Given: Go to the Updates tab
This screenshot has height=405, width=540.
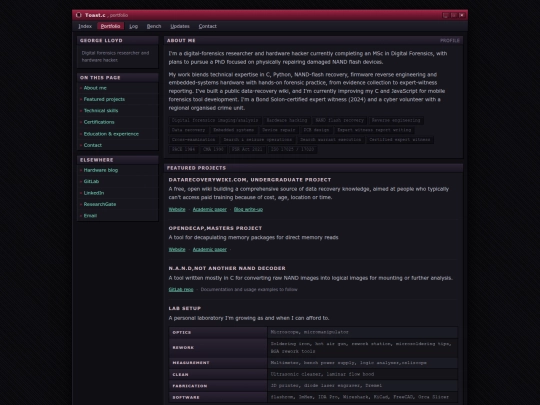Looking at the screenshot, I should tap(180, 26).
